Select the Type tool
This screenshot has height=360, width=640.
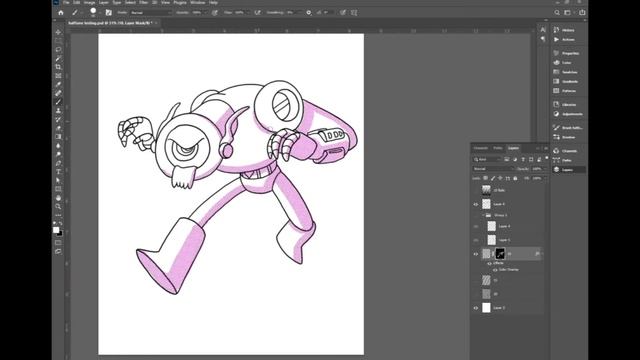pyautogui.click(x=58, y=172)
